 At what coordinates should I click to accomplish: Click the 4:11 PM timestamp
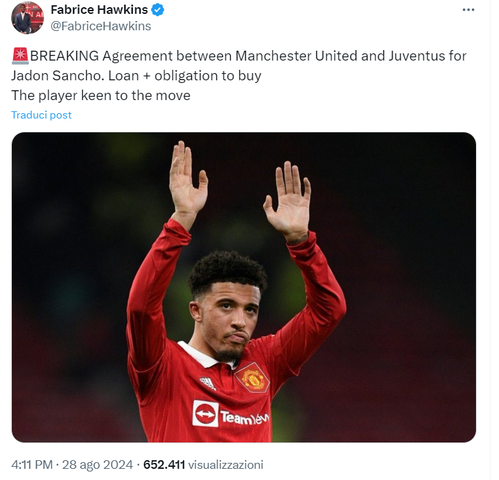coord(32,465)
